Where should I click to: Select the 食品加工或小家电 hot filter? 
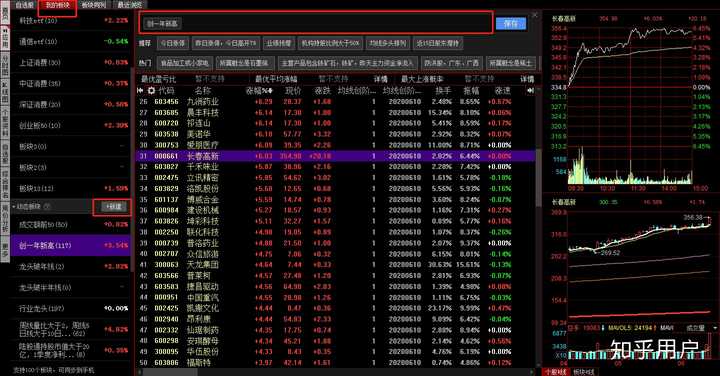click(x=185, y=62)
